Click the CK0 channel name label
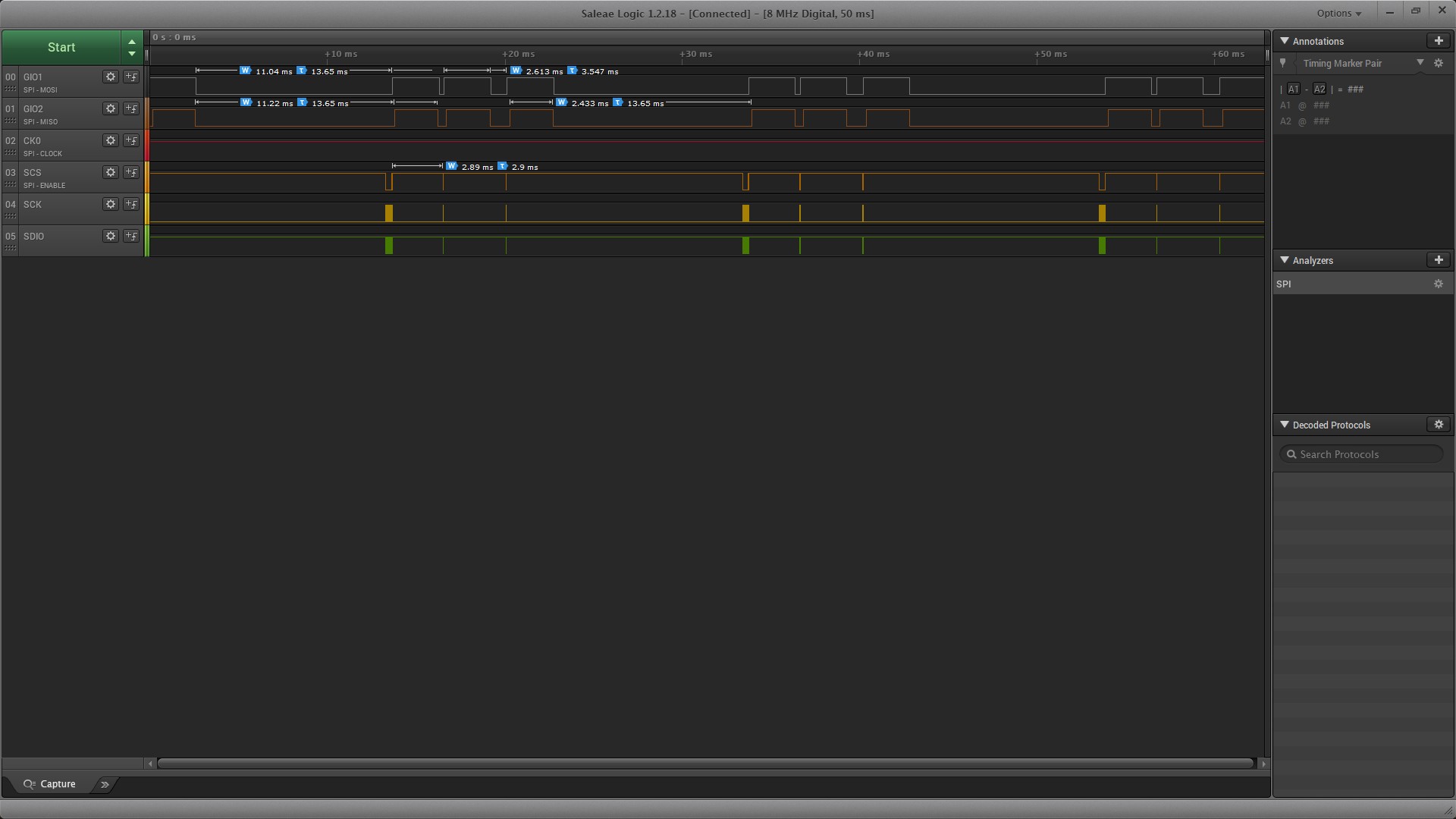Screen dimensions: 1456x819 32,140
